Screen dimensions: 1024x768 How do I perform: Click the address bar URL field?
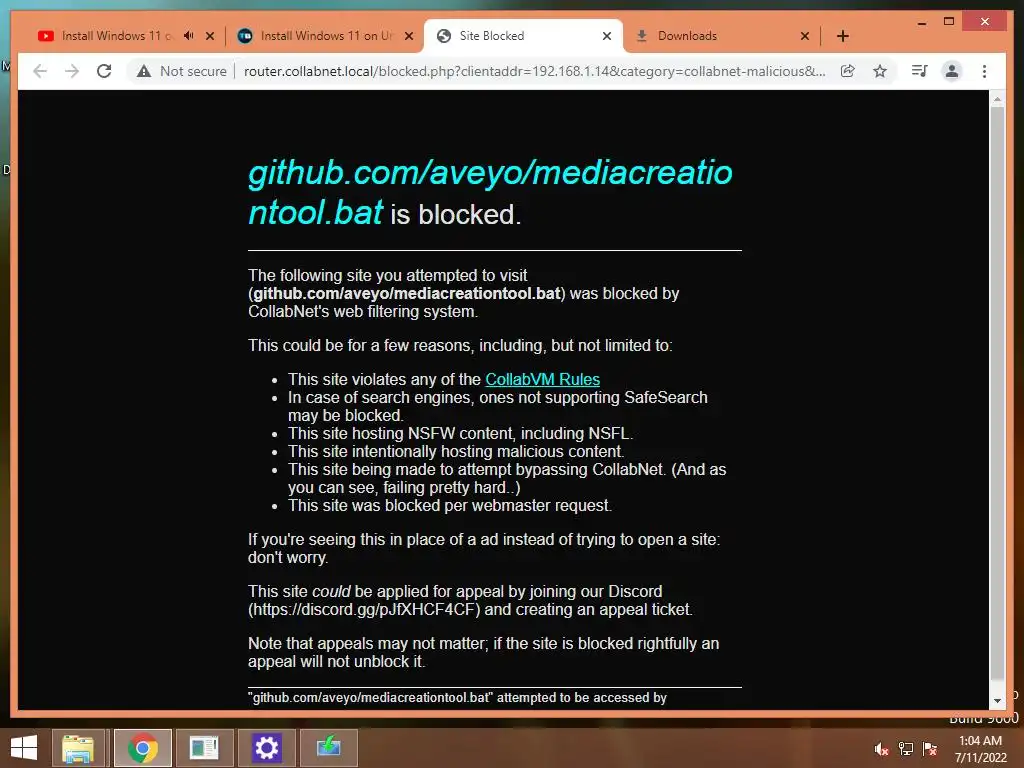[534, 71]
